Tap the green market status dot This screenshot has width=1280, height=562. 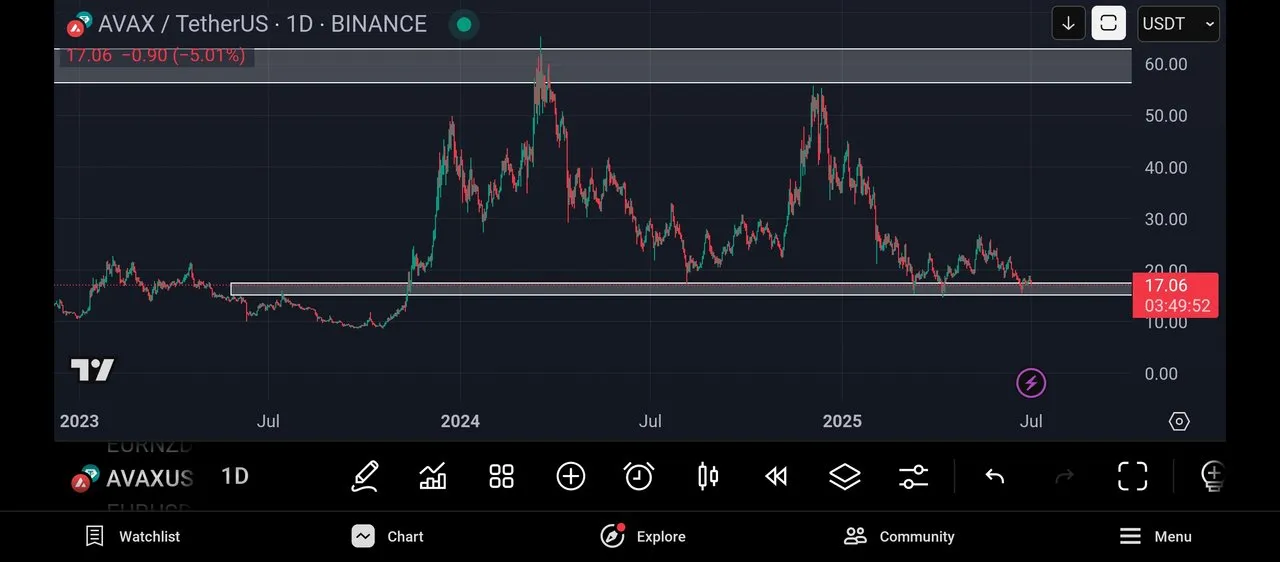click(463, 24)
